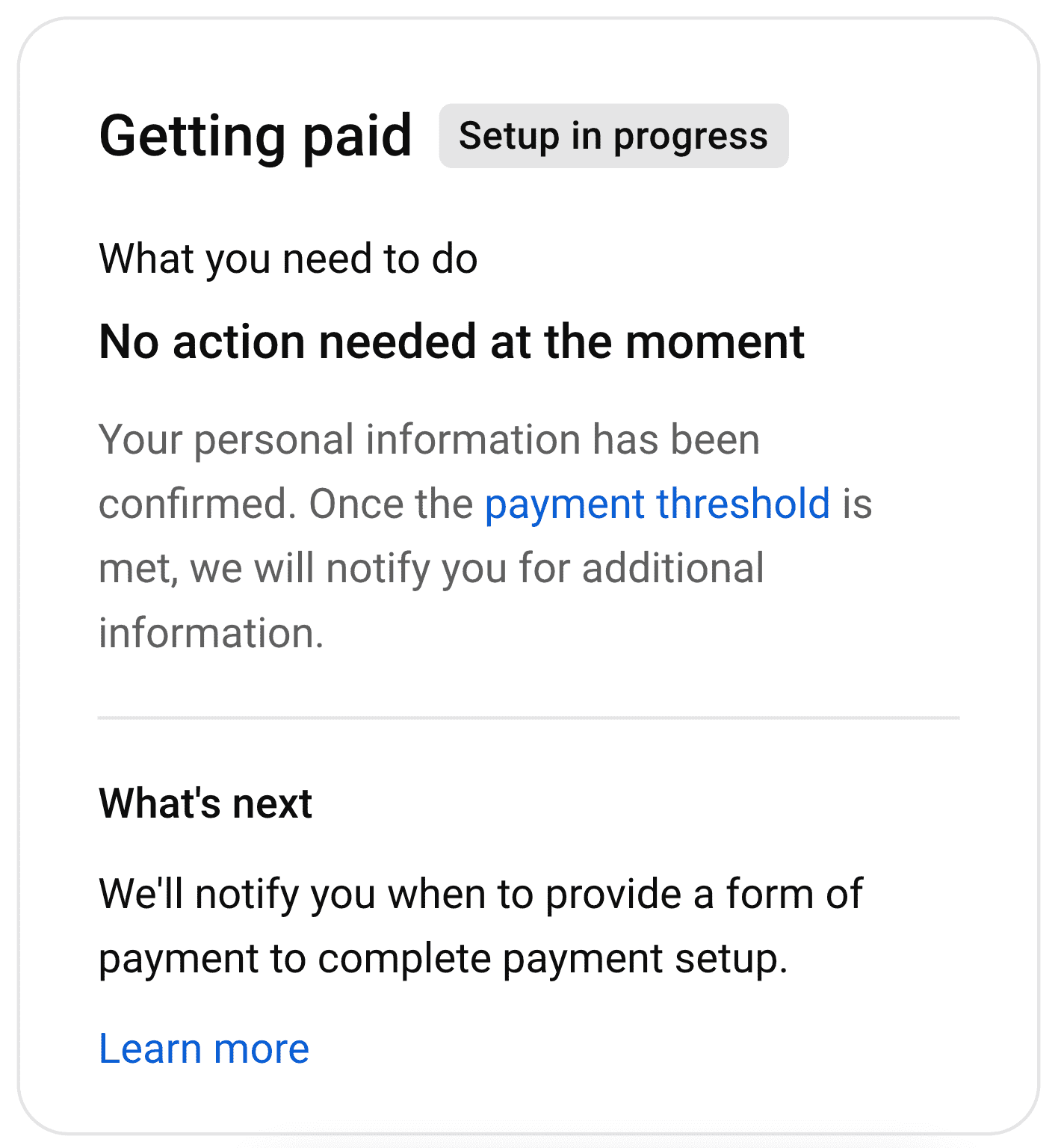Click the word progress in the status badge
1064x1148 pixels.
click(x=690, y=138)
